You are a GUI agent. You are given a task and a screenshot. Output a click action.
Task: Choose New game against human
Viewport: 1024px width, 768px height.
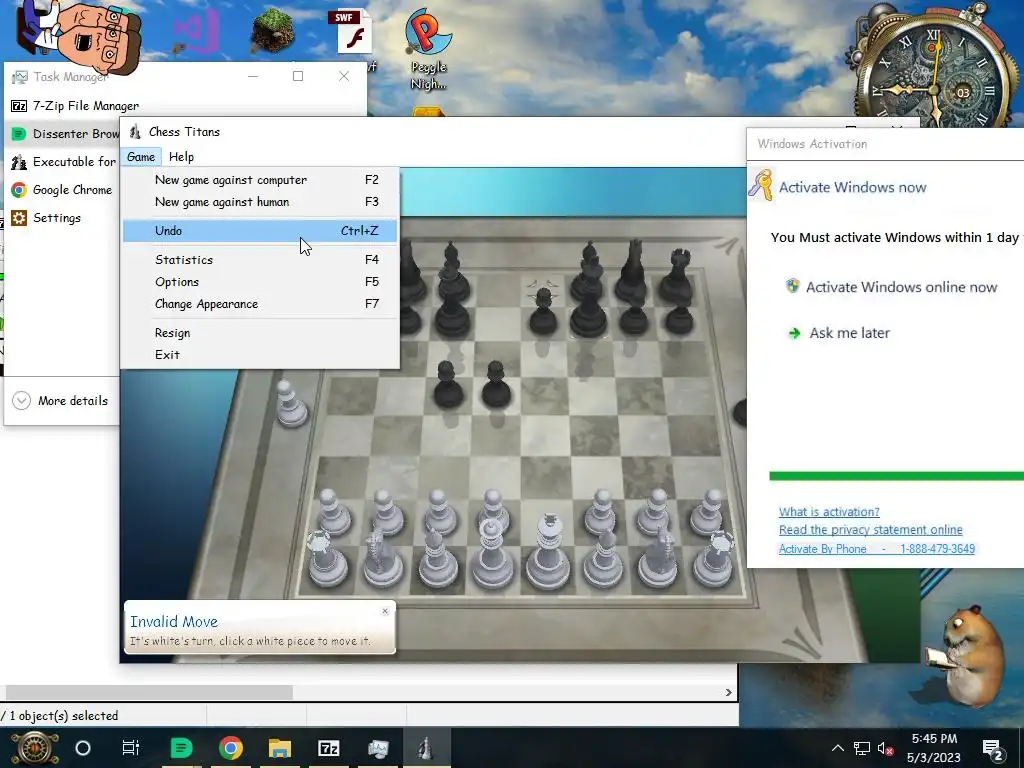coord(260,202)
